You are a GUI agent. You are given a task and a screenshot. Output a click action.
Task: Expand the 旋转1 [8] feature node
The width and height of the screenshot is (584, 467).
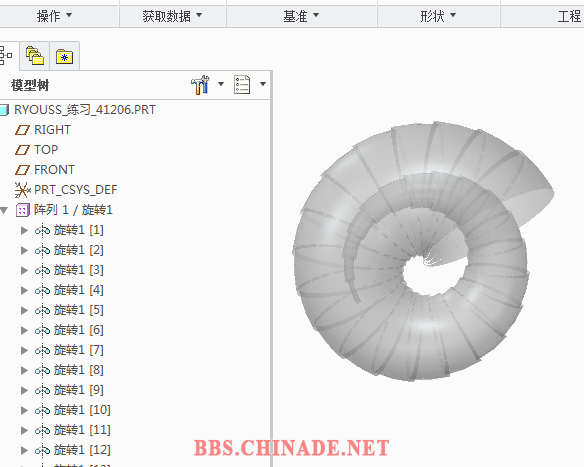(x=24, y=371)
